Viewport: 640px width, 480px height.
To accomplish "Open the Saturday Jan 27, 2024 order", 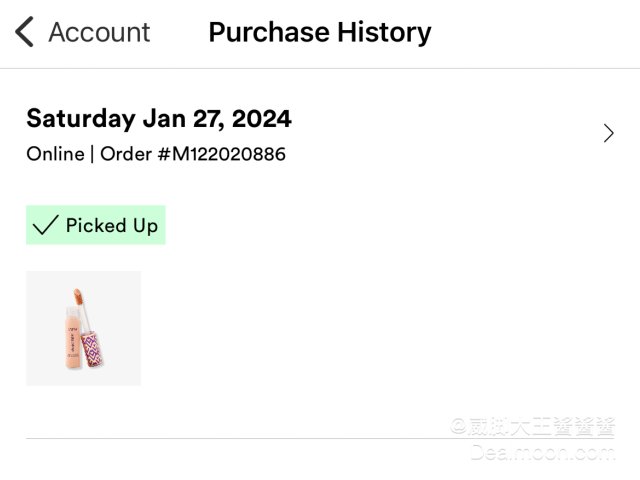I will pyautogui.click(x=158, y=119).
